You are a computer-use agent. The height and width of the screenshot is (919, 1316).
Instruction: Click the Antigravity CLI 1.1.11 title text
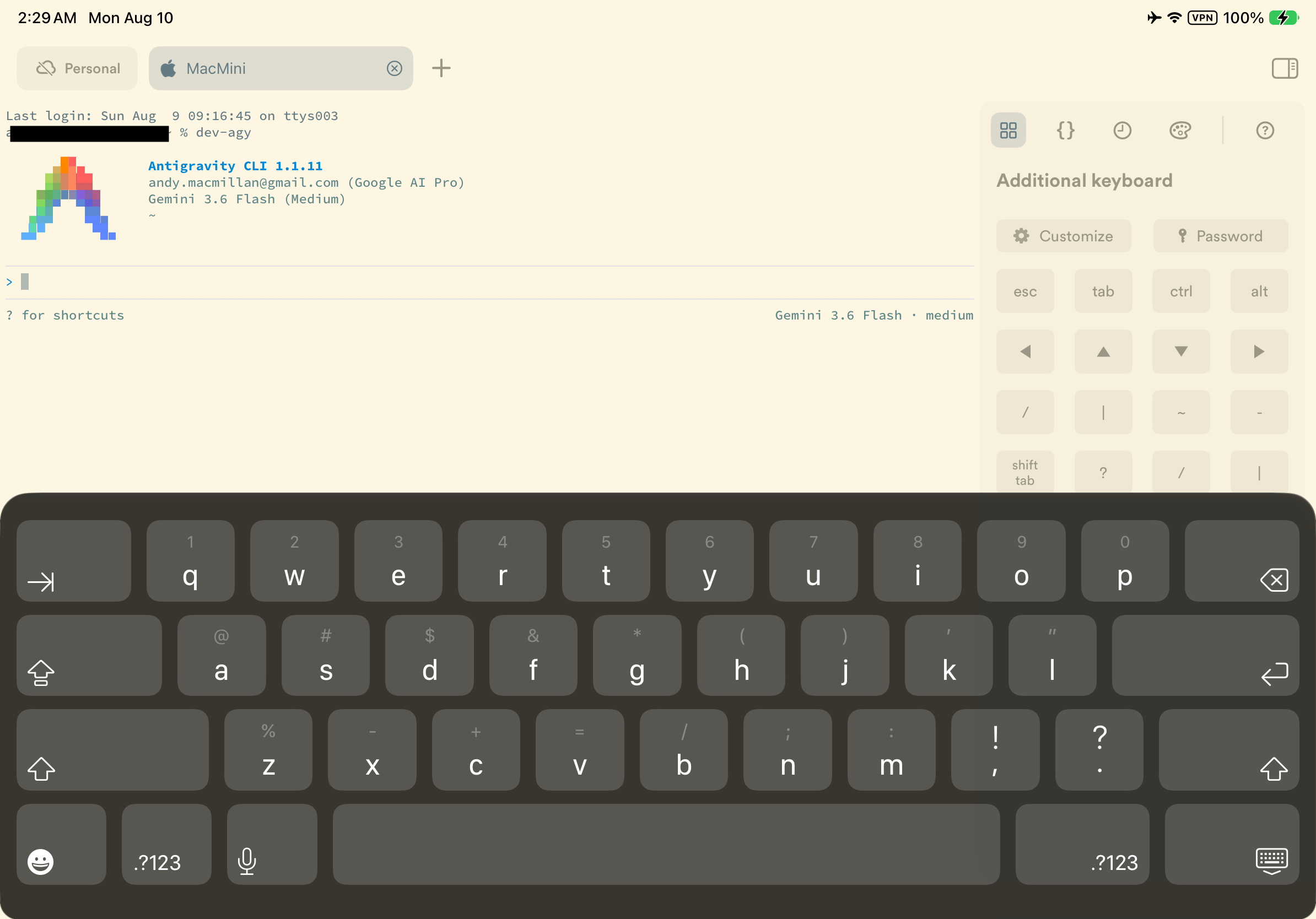click(x=235, y=166)
